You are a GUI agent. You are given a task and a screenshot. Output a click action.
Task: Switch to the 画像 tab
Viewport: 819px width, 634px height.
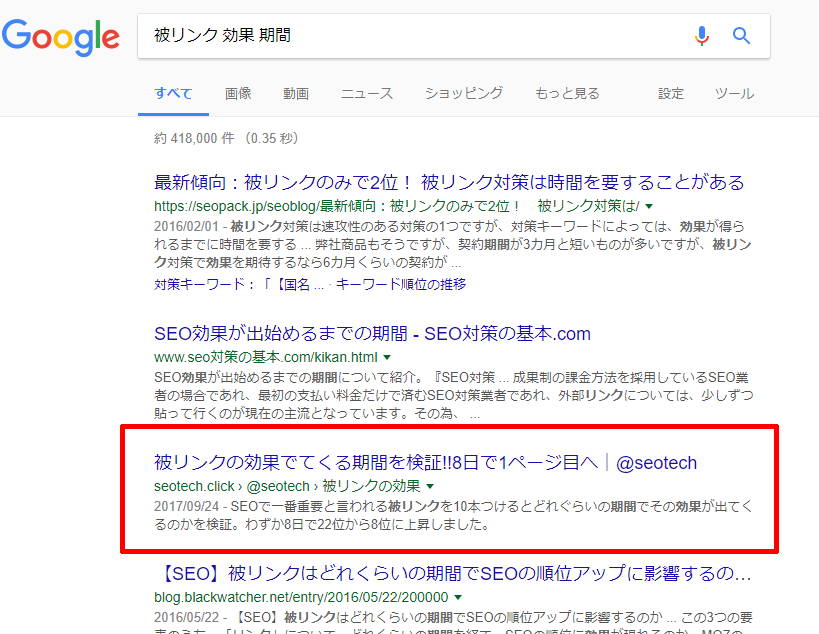click(238, 92)
